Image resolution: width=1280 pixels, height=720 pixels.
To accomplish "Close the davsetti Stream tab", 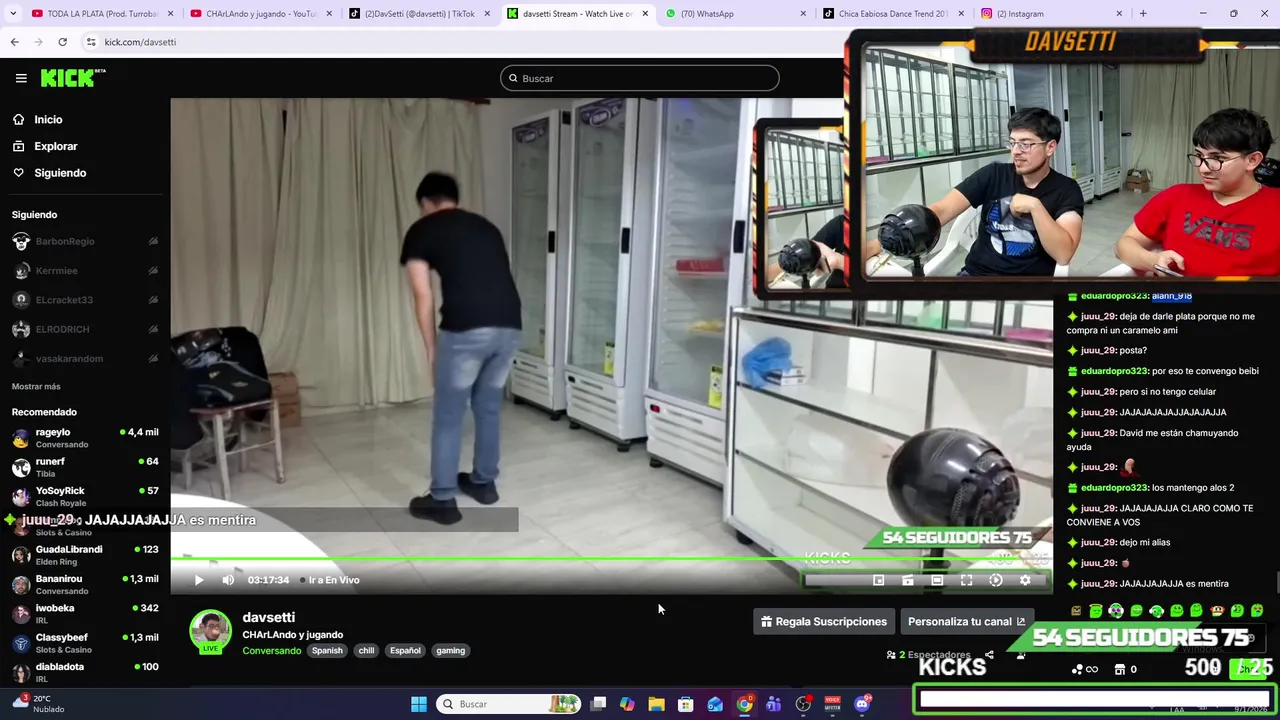I will [x=645, y=14].
